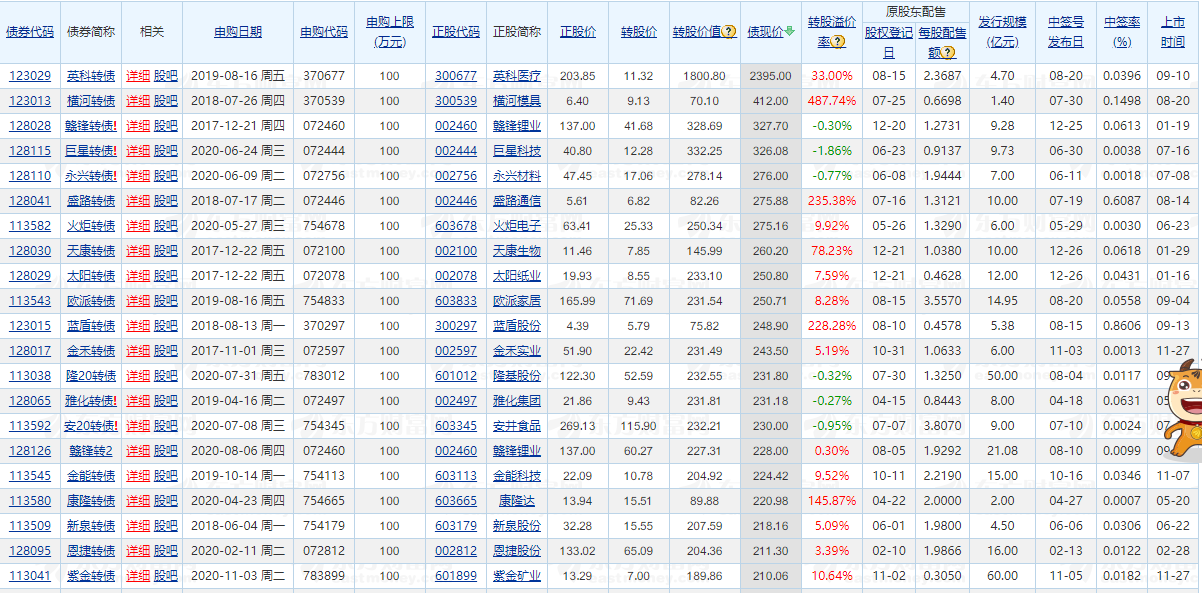The width and height of the screenshot is (1202, 593).
Task: Select the 1800.80 conversion value cell
Action: (705, 76)
